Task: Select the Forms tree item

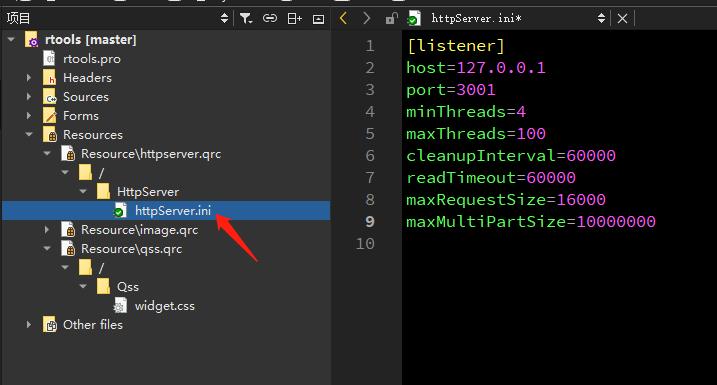Action: (81, 116)
